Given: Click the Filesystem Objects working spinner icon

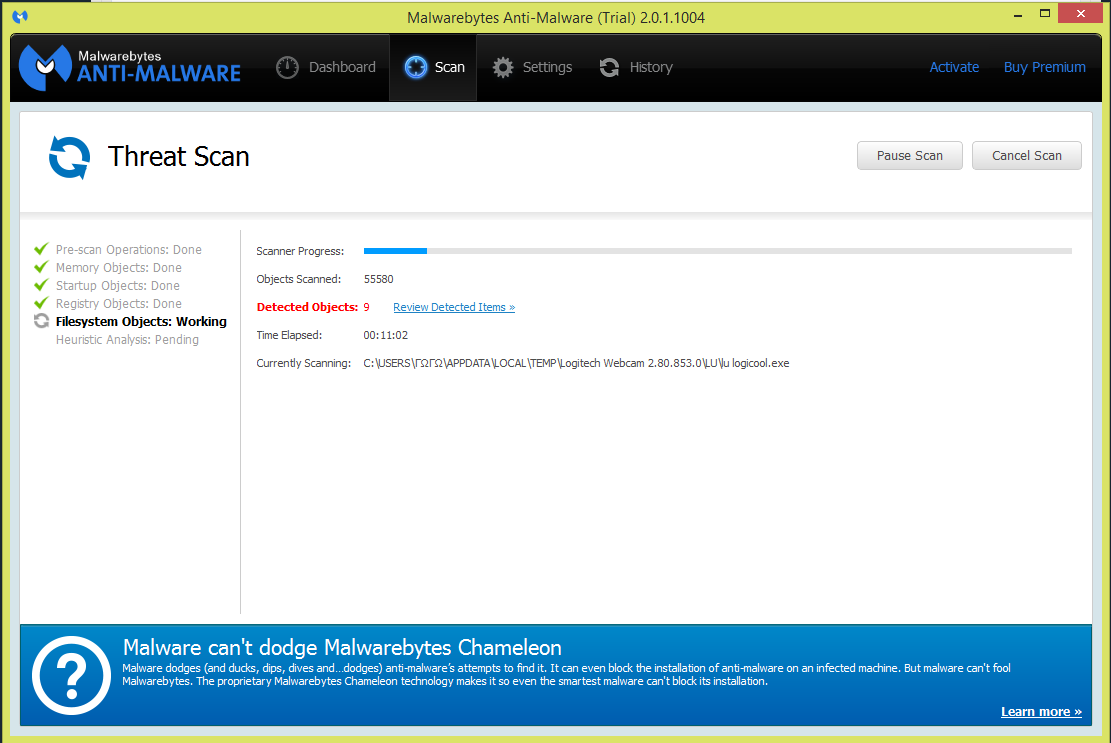Looking at the screenshot, I should tap(41, 321).
